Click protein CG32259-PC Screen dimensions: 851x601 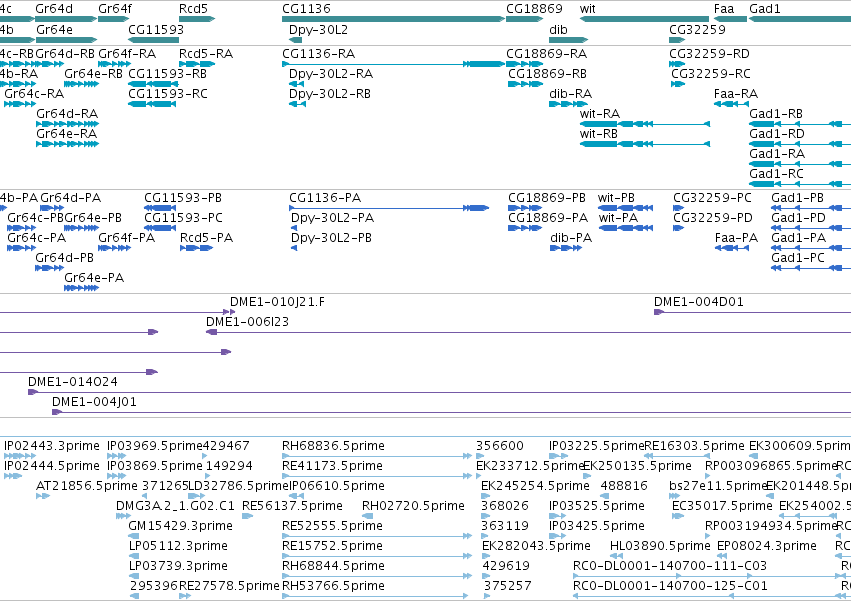(x=678, y=208)
